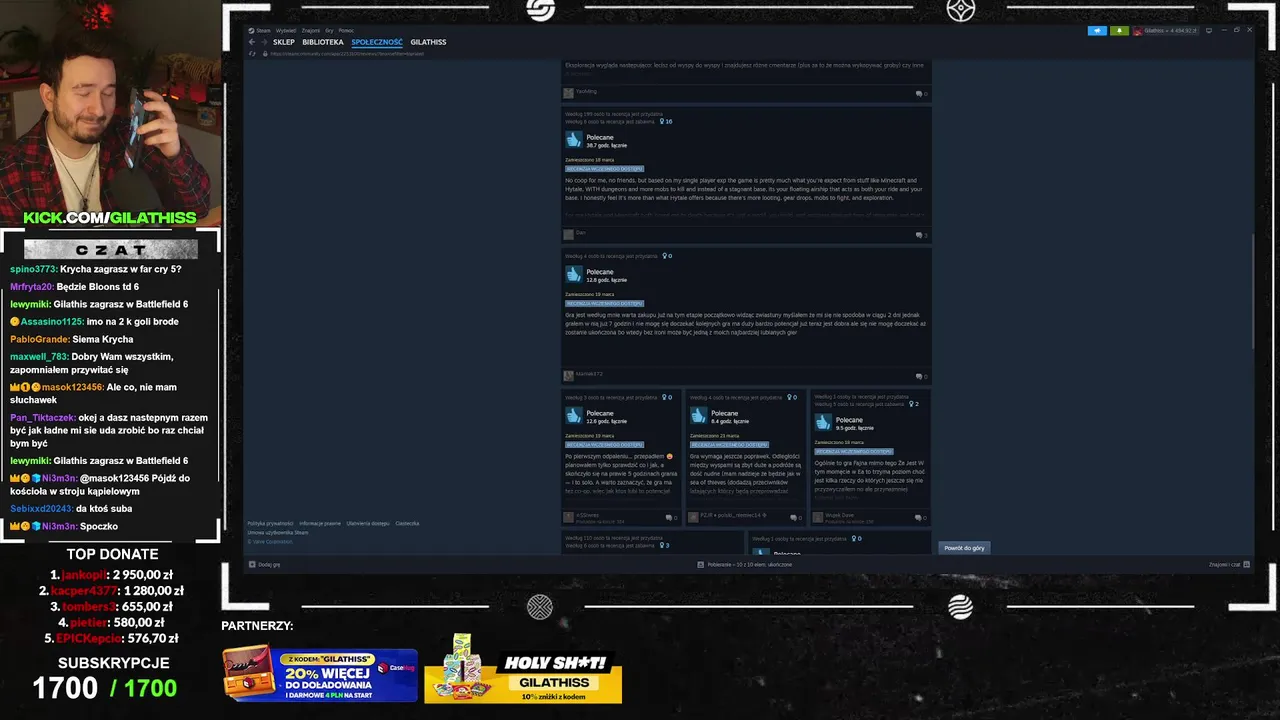Open Wujek Dave reviewer profile name
This screenshot has width=1280, height=720.
pyautogui.click(x=840, y=515)
